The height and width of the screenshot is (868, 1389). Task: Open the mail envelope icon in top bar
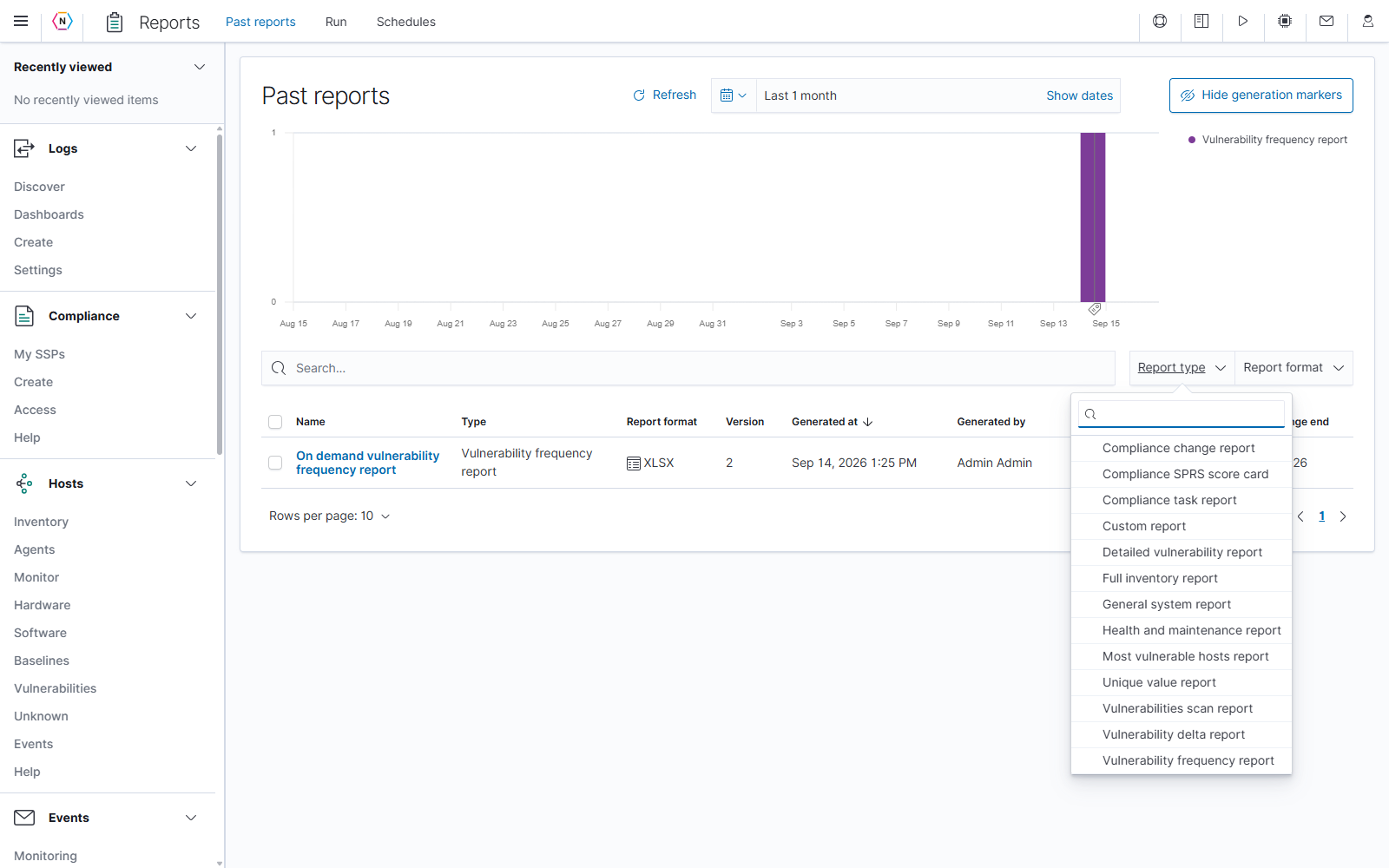point(1326,21)
